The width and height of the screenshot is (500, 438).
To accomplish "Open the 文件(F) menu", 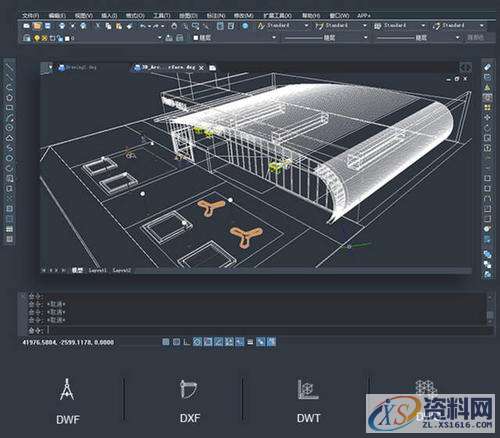I will 30,15.
